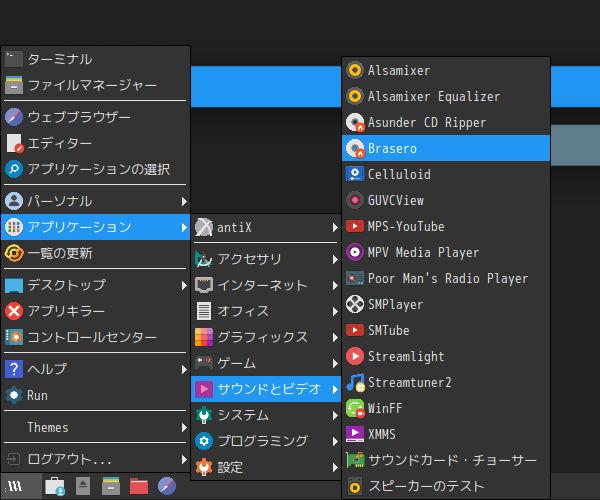Expand the デスクトップ submenu arrow
This screenshot has height=500, width=600.
tap(184, 285)
